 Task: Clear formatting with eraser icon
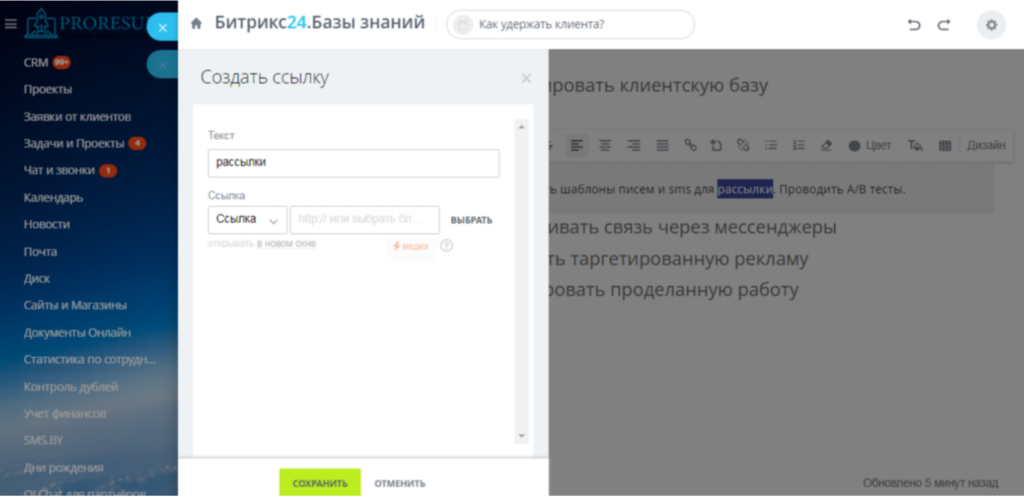point(826,146)
